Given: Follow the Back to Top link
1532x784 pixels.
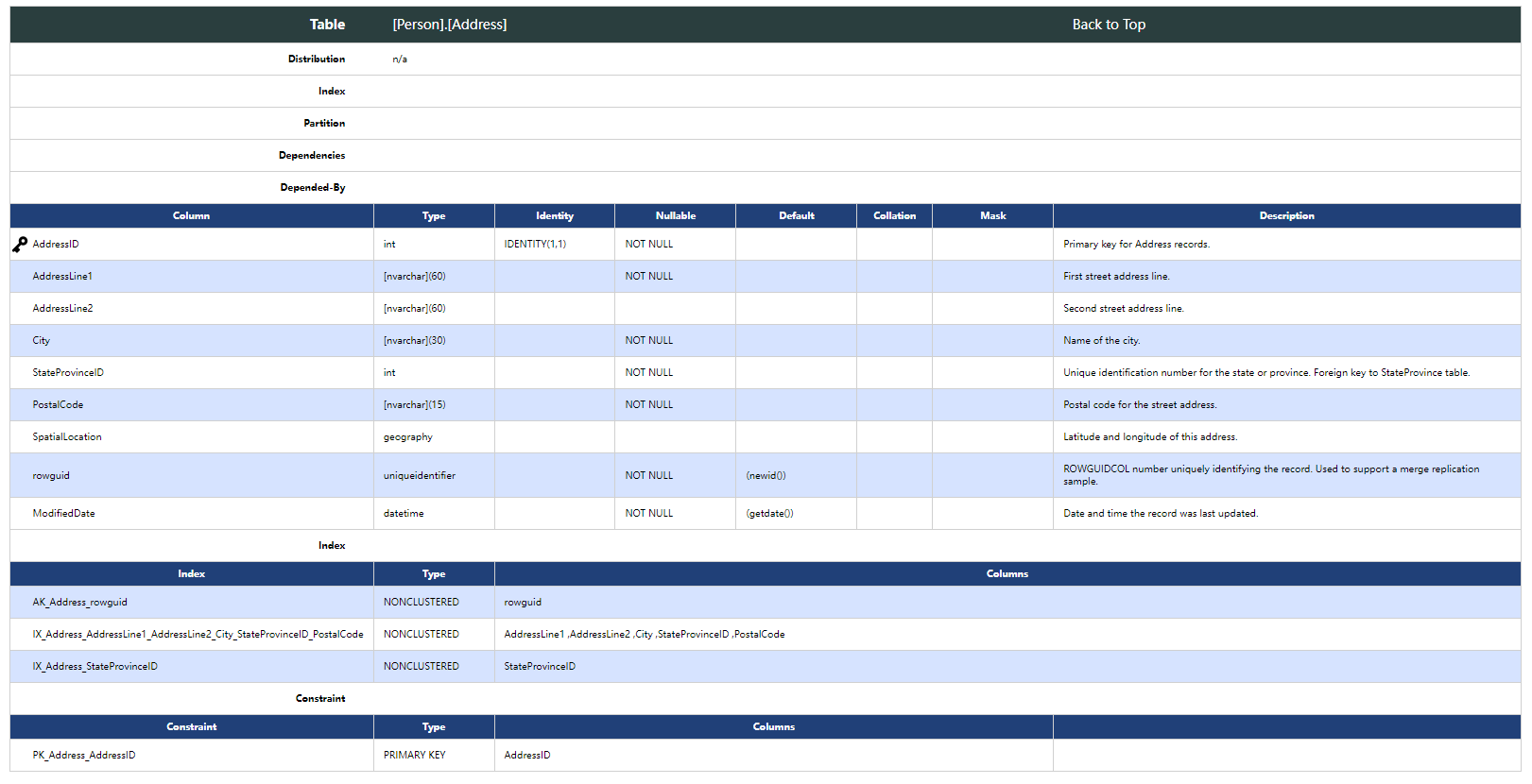Looking at the screenshot, I should coord(1109,25).
